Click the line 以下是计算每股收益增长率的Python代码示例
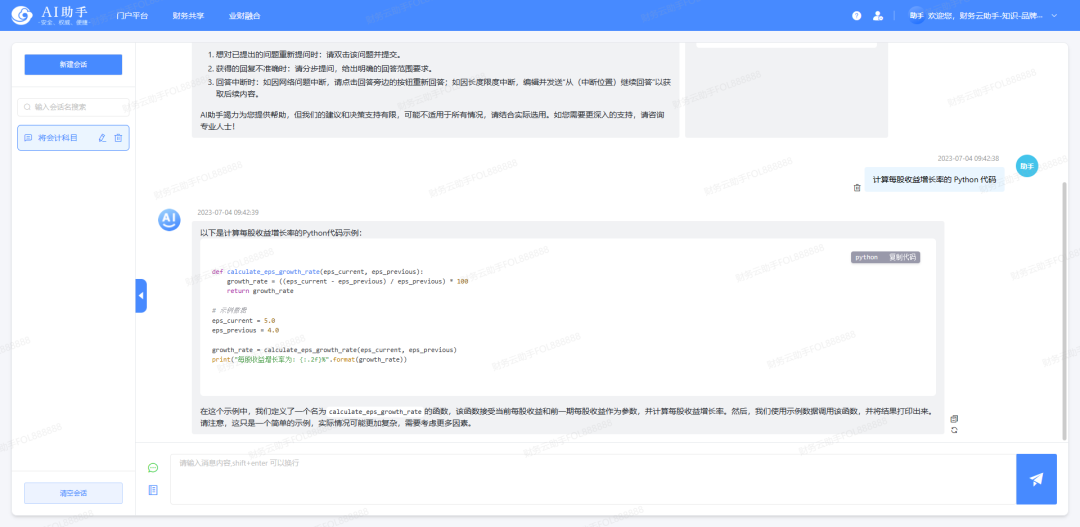The height and width of the screenshot is (527, 1080). tap(281, 233)
